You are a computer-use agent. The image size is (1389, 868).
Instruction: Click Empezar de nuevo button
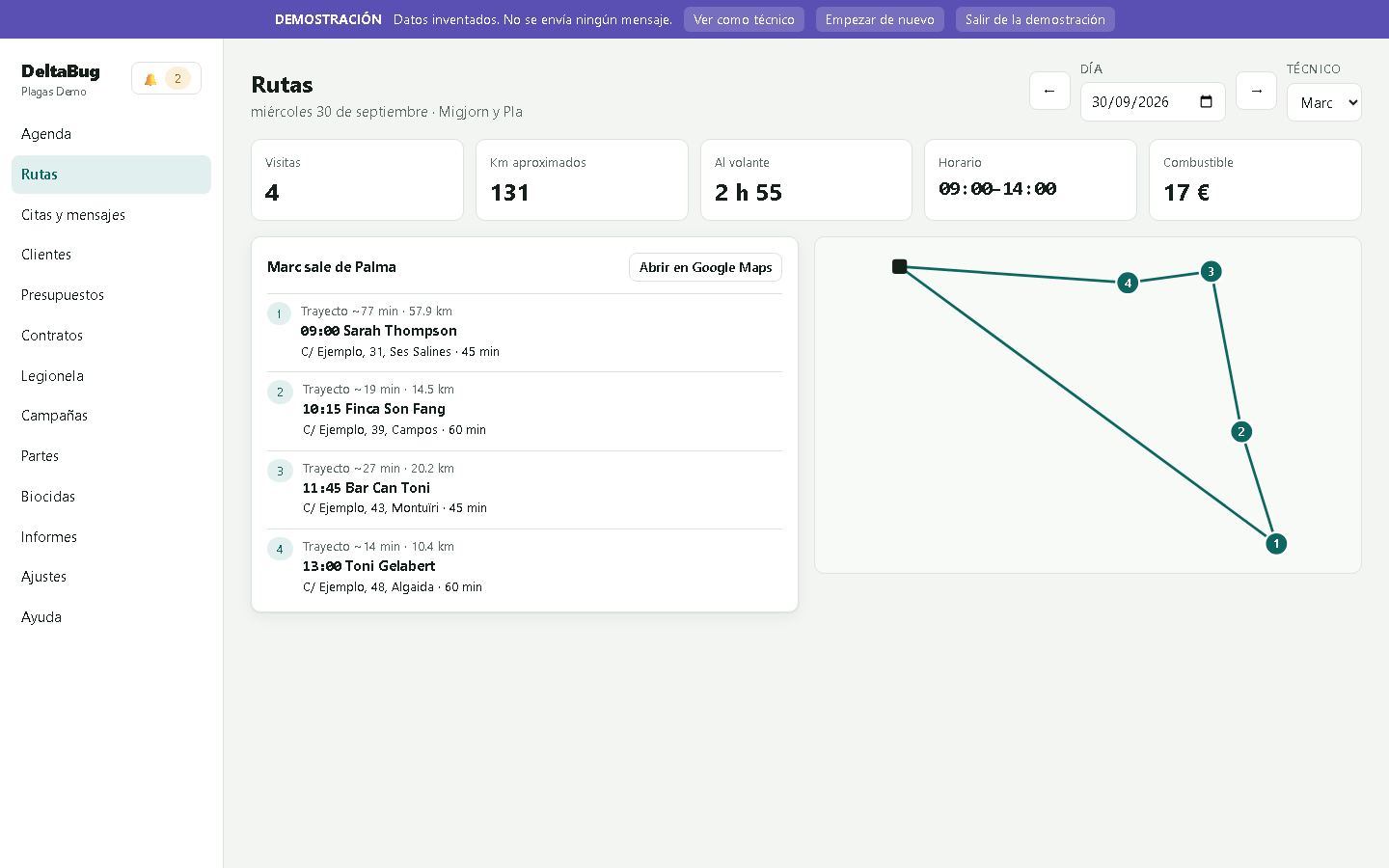coord(880,19)
